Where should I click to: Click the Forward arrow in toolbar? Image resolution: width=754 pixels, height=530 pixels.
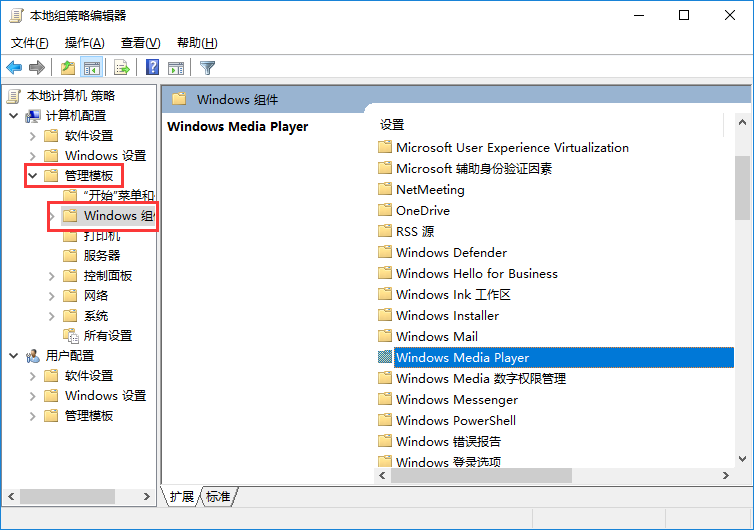tap(37, 68)
